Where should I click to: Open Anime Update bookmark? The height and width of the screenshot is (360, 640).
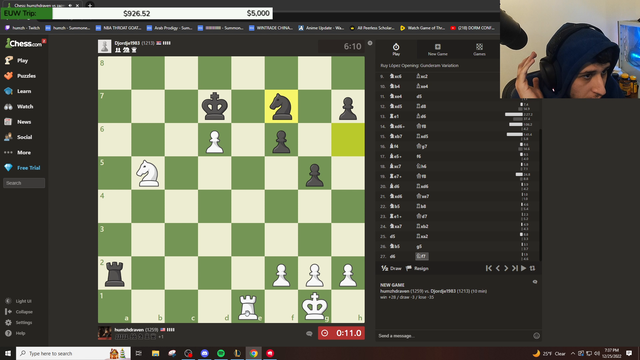(x=321, y=28)
